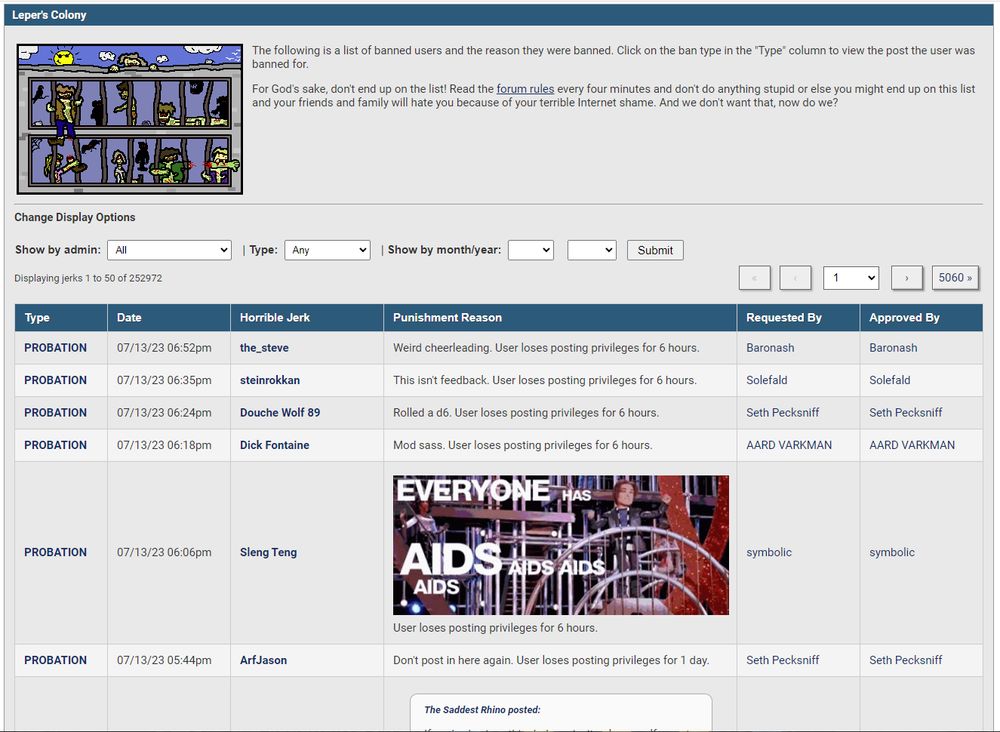1000x732 pixels.
Task: Jump to last page 5060
Action: [955, 277]
